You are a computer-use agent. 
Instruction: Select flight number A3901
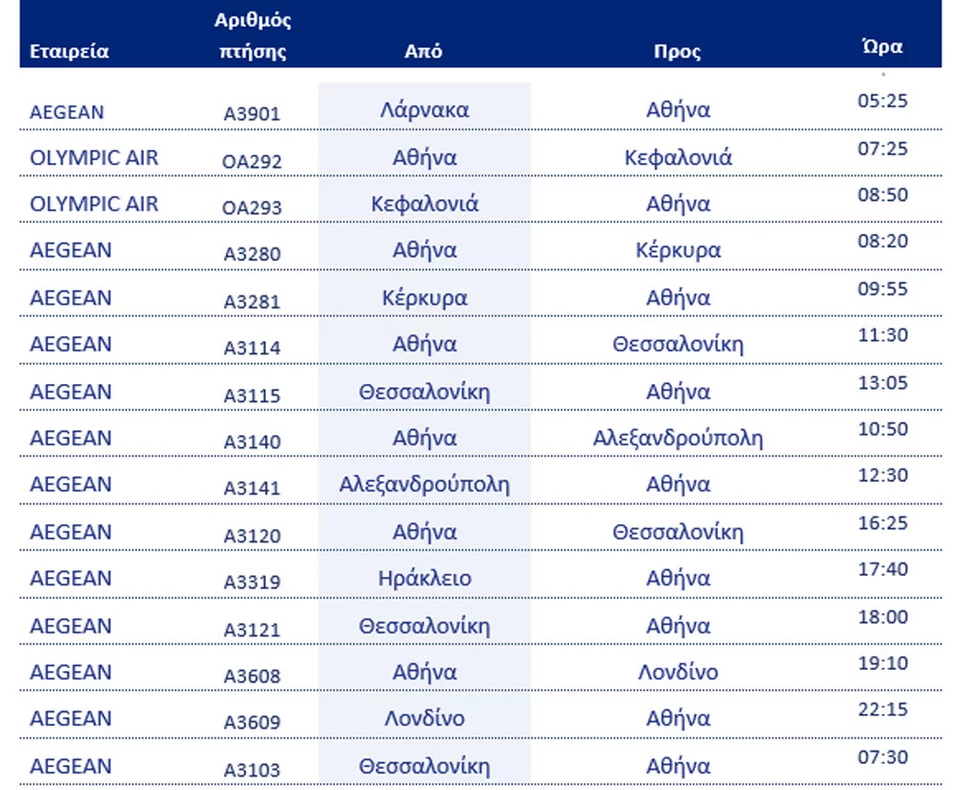point(252,114)
